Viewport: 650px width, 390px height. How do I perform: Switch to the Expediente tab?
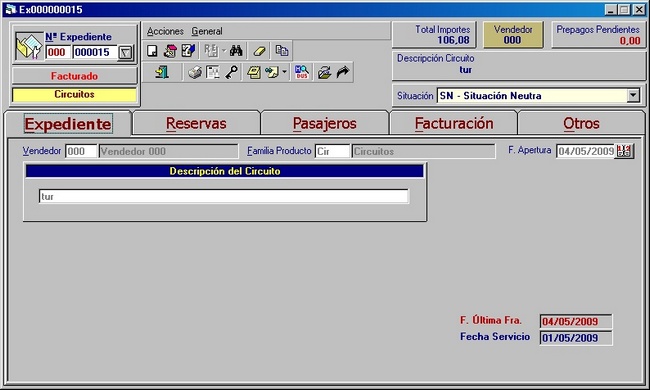[x=68, y=124]
